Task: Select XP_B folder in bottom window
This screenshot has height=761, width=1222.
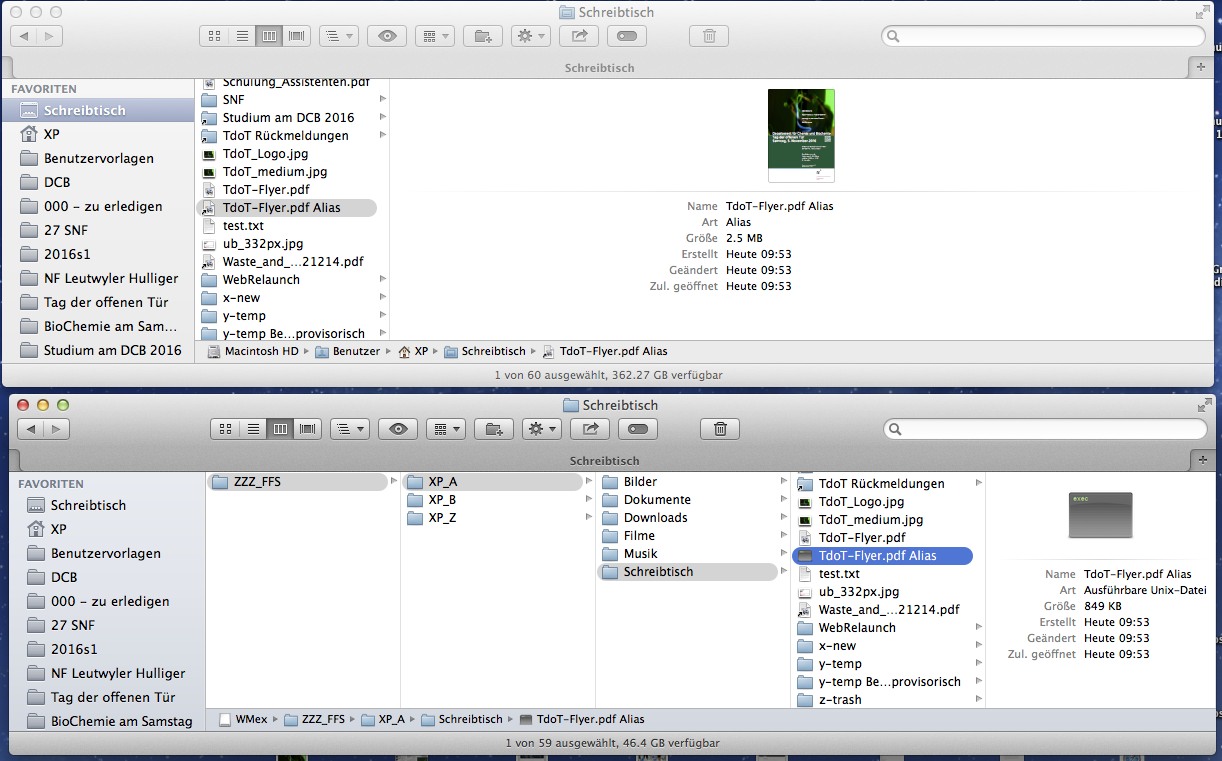Action: point(442,500)
